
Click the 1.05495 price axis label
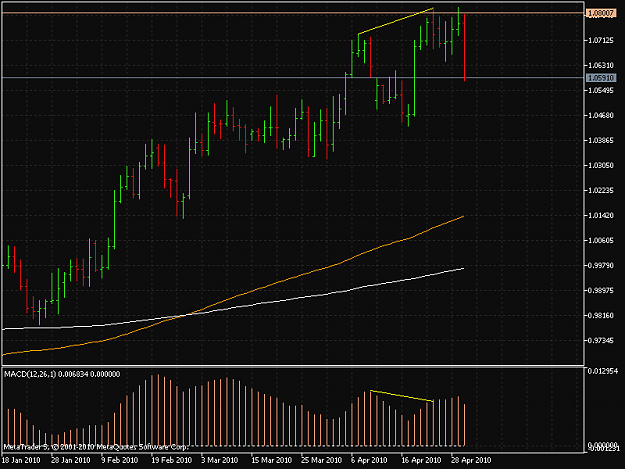point(601,90)
